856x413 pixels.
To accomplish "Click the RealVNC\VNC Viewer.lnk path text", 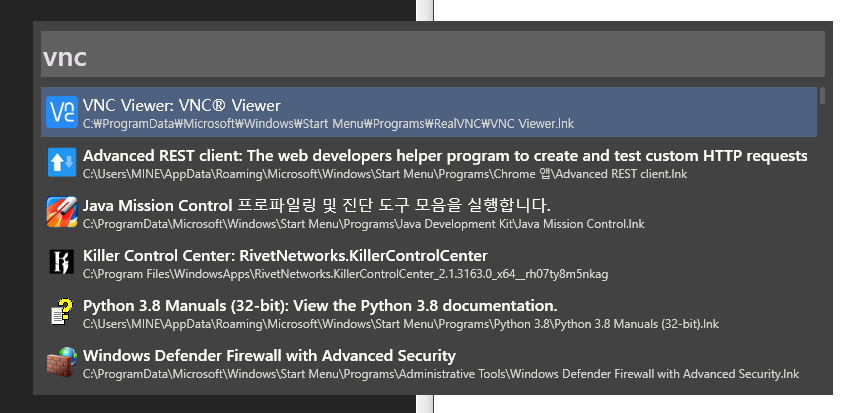I will [329, 124].
